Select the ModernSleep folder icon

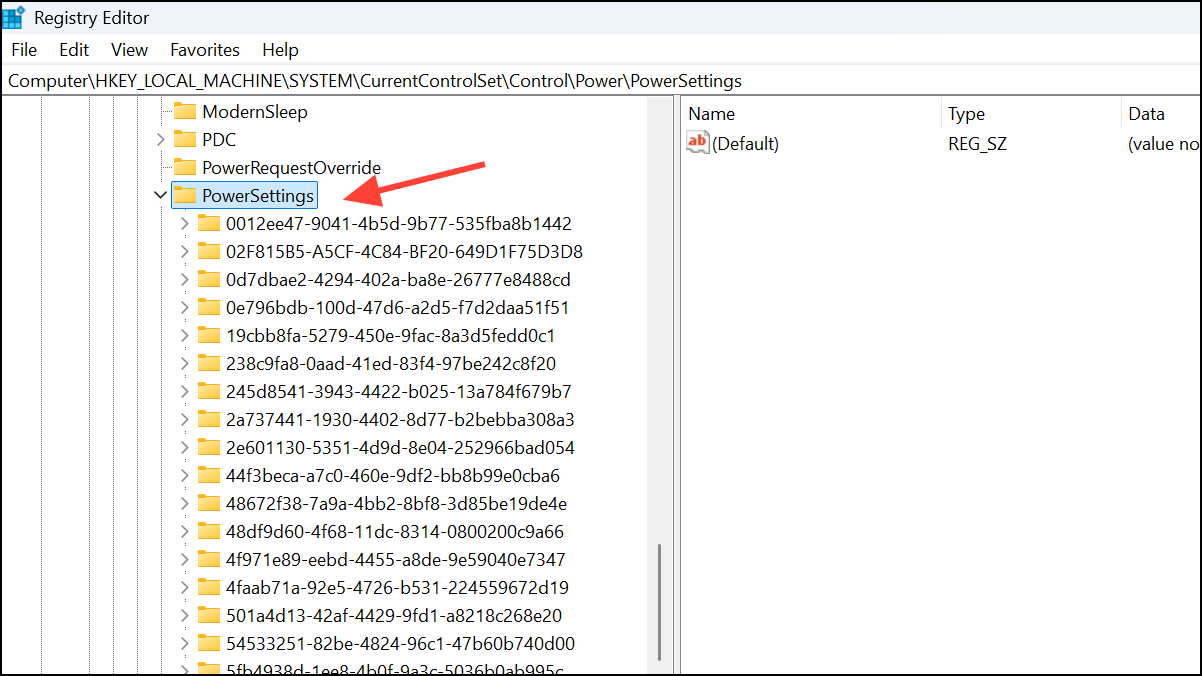click(185, 111)
